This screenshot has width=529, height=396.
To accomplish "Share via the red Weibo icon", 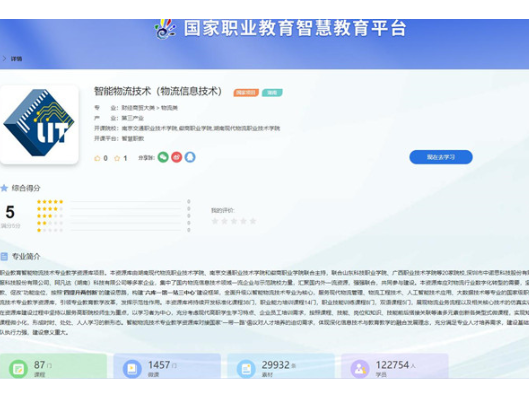I will [x=176, y=157].
